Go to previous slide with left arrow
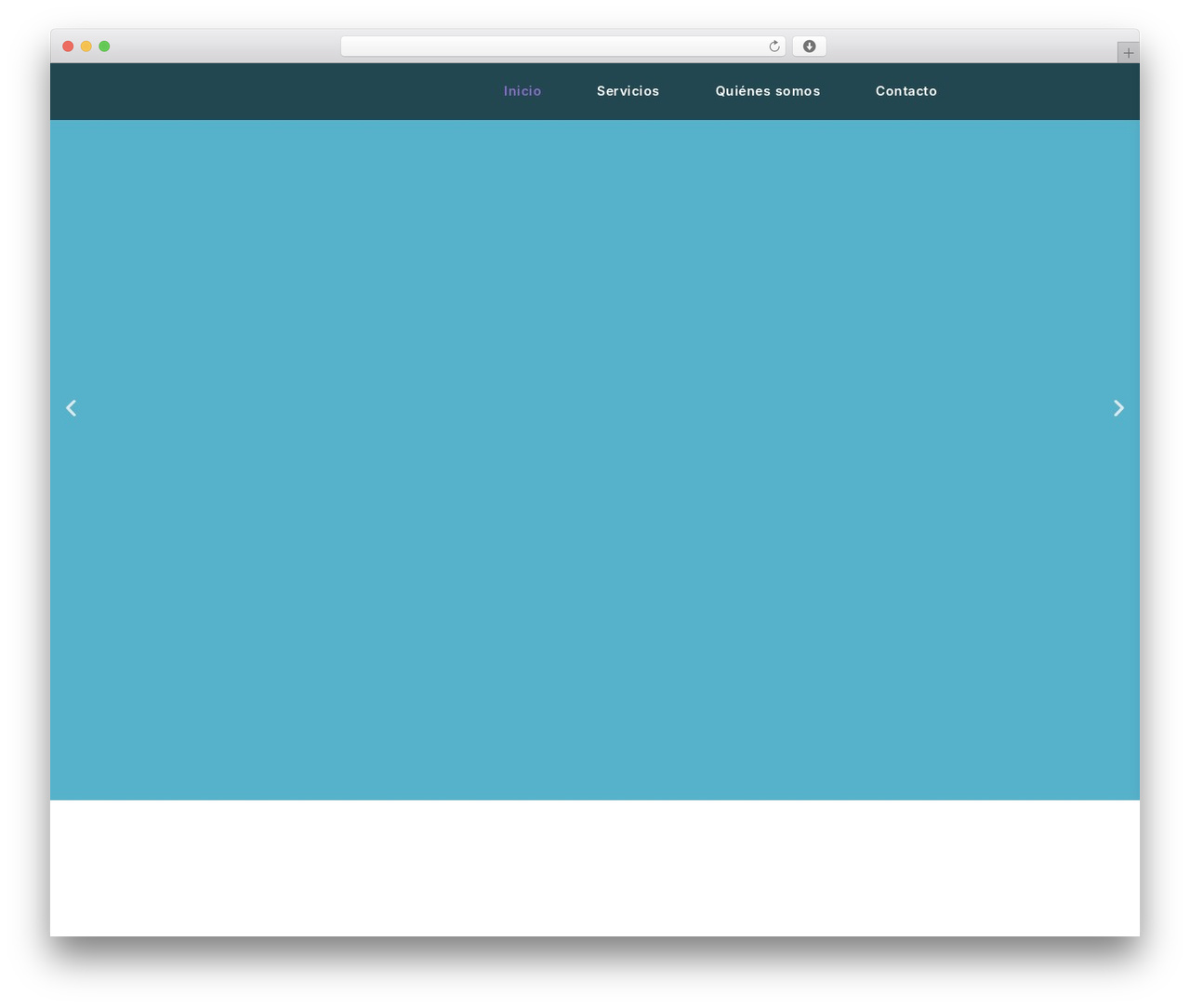This screenshot has height=1008, width=1190. pos(71,408)
